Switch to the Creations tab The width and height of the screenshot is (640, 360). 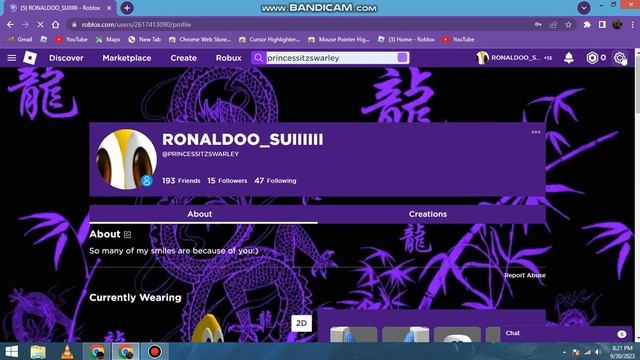[x=428, y=214]
